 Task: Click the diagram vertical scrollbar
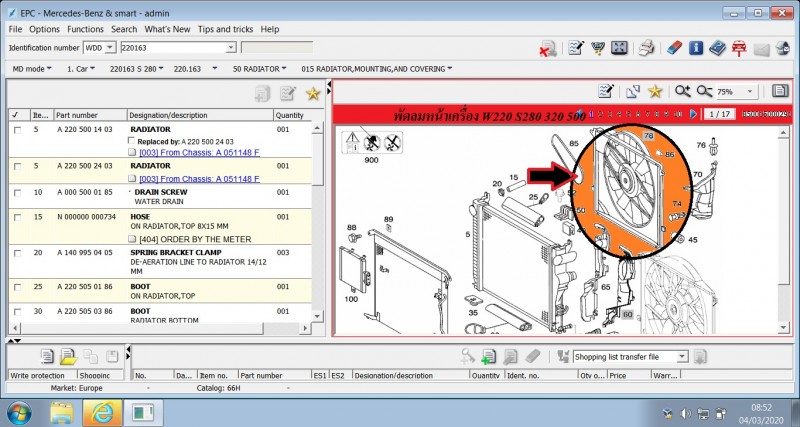coord(784,231)
